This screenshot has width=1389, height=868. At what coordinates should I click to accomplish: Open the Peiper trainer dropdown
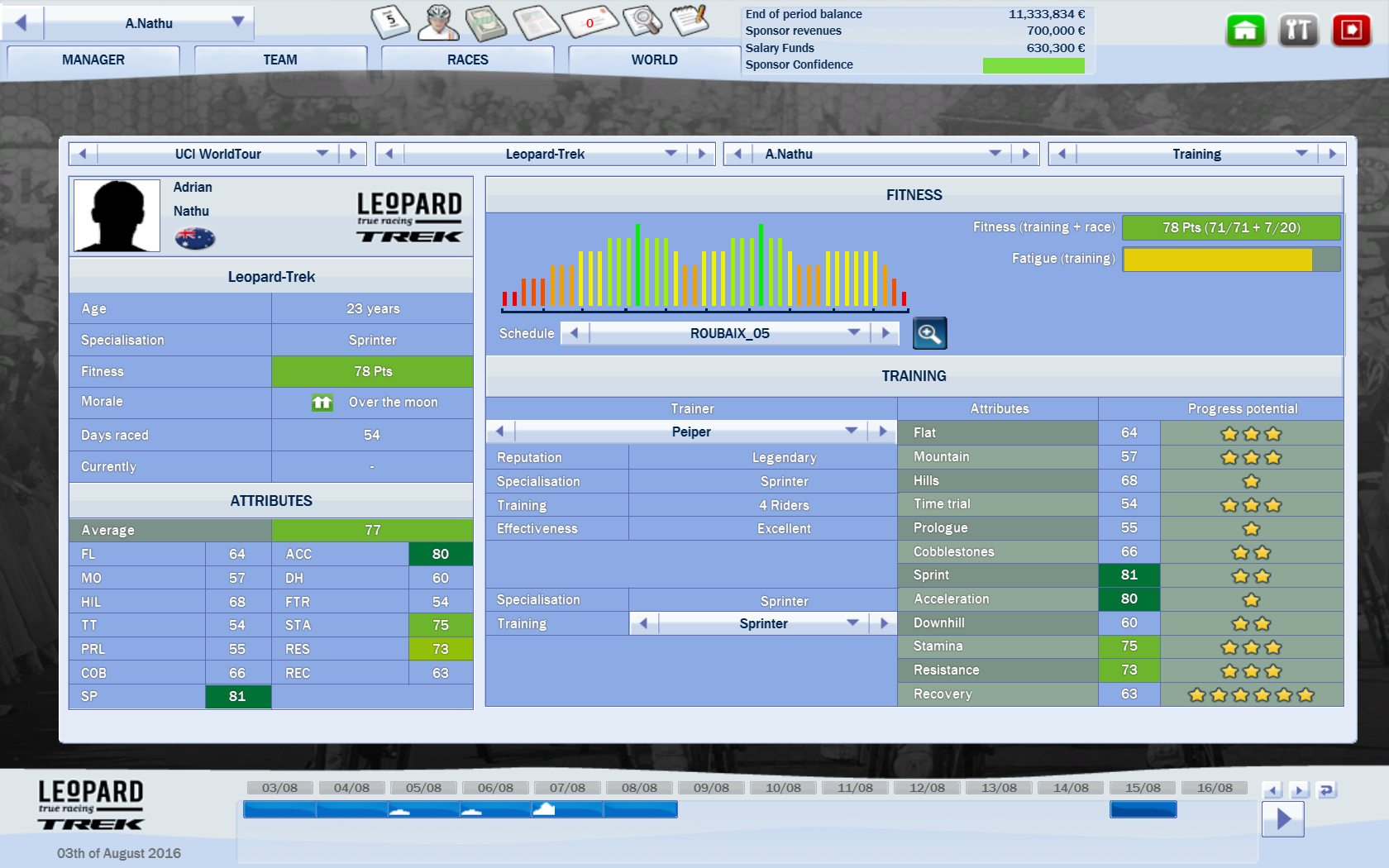pos(851,431)
